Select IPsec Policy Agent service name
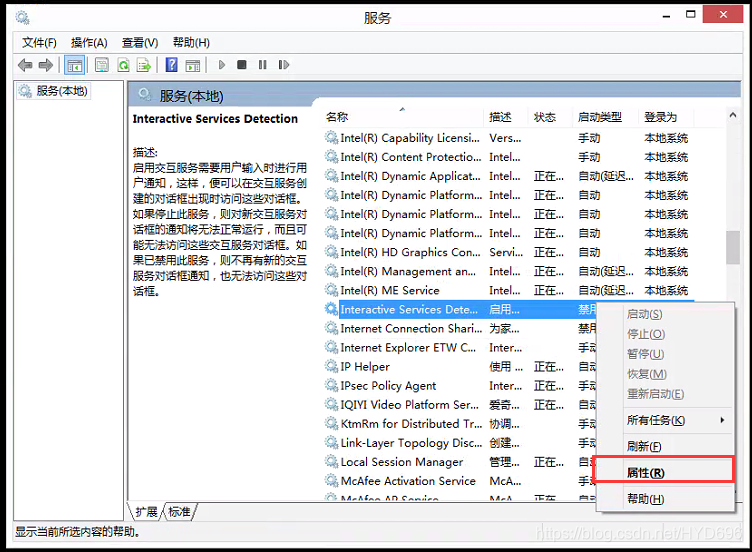752x552 pixels. click(x=388, y=385)
